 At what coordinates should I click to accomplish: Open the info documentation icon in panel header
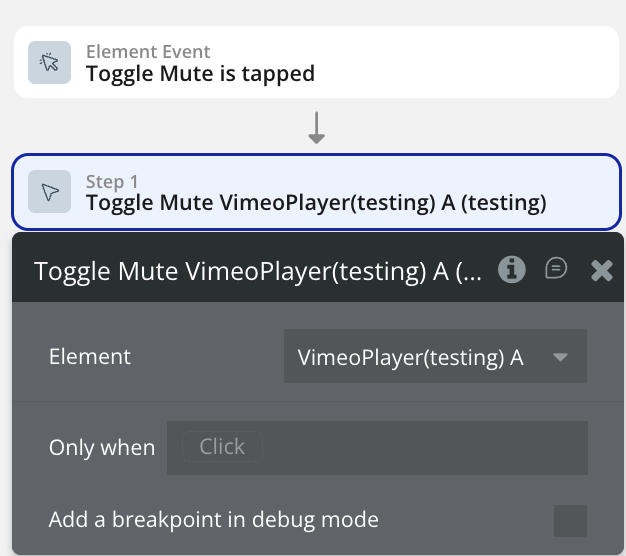coord(512,269)
